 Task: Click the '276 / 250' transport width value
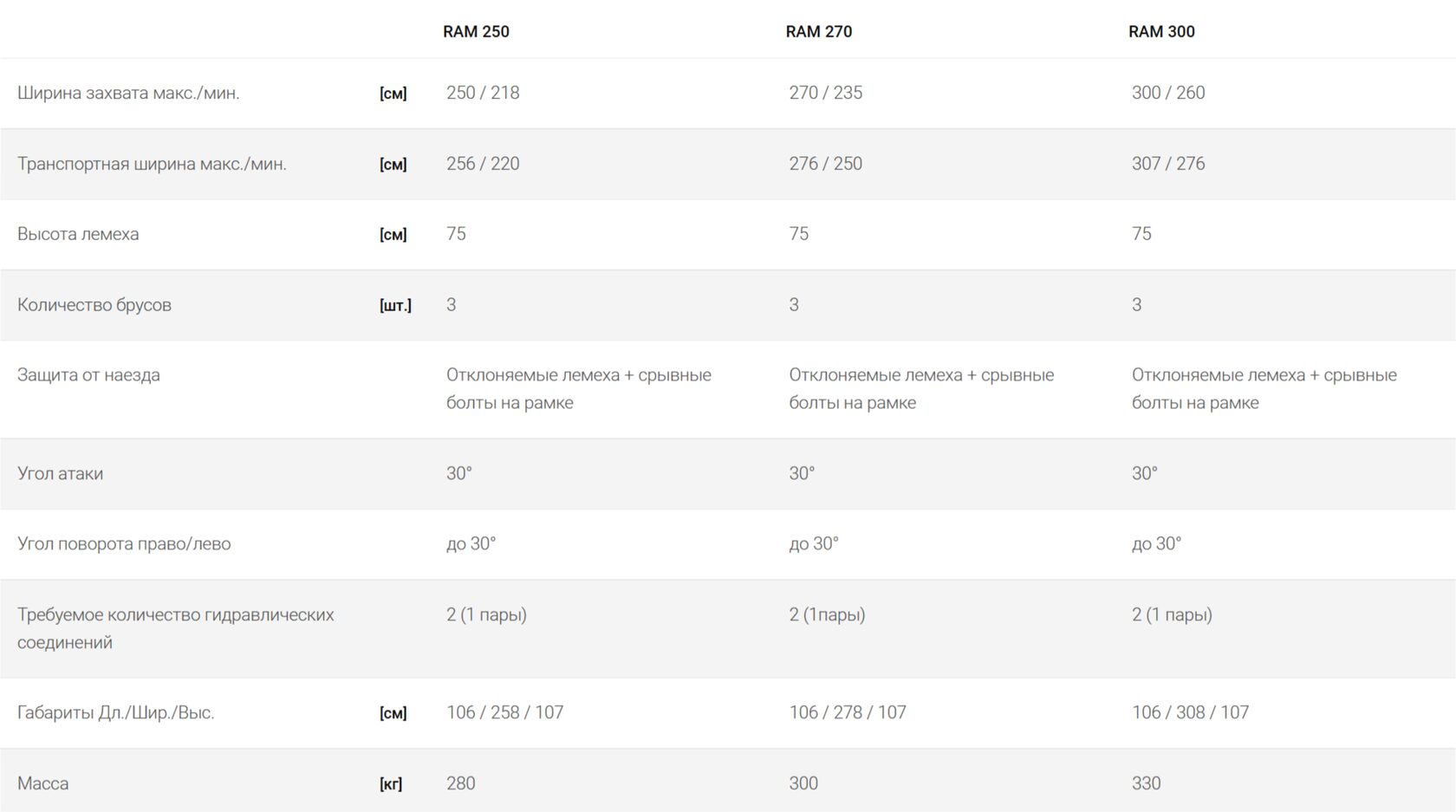(x=825, y=164)
